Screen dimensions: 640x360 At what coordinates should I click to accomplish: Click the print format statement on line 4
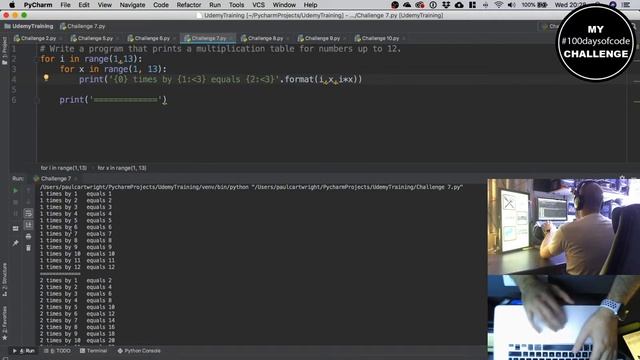click(x=220, y=79)
